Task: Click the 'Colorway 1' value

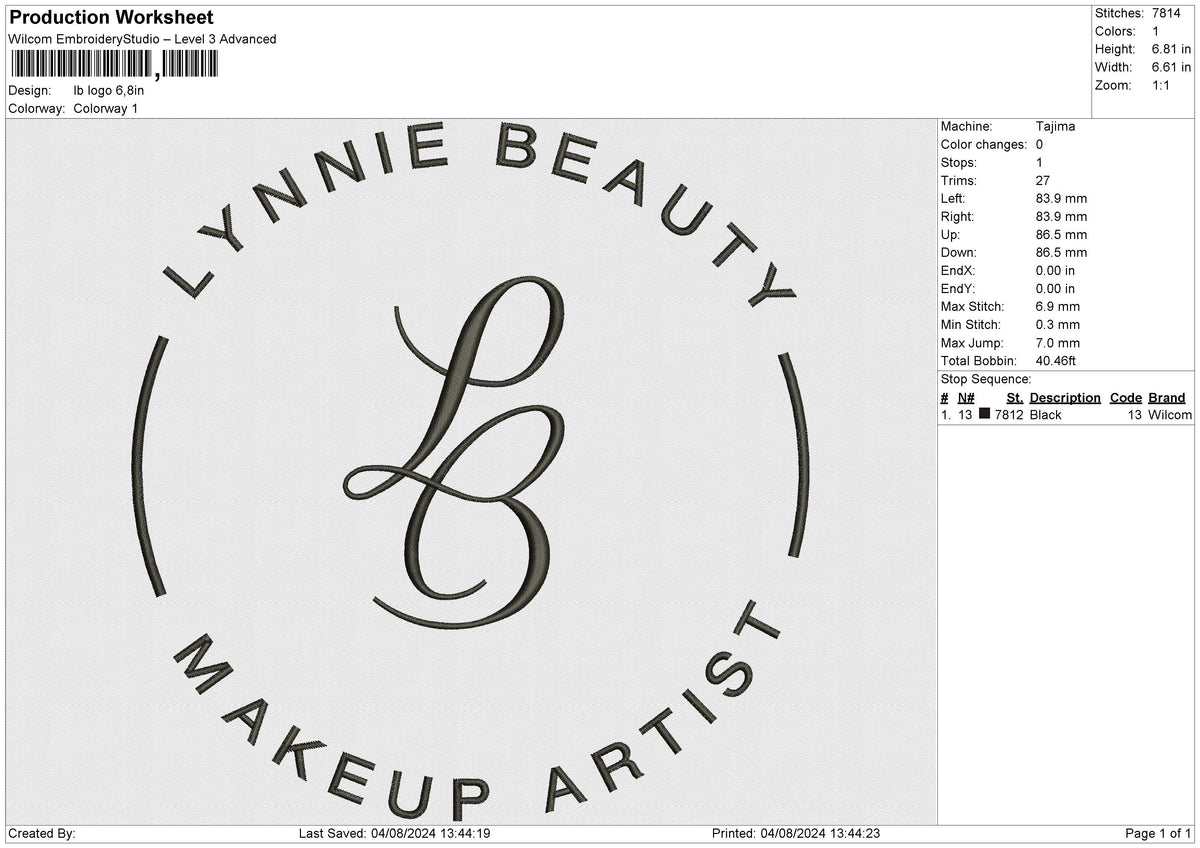Action: pos(106,108)
